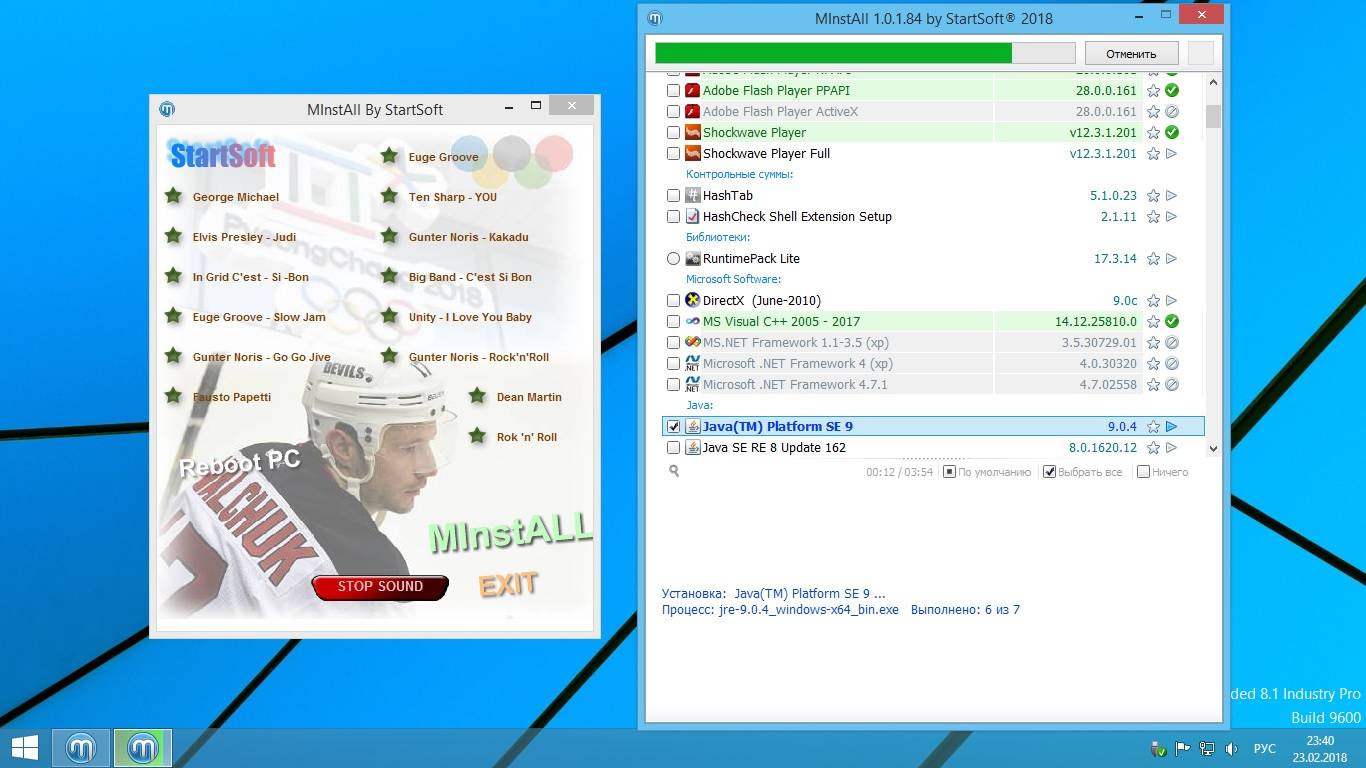Click the 'Microsoft Software:' category header
The image size is (1366, 768).
[733, 279]
